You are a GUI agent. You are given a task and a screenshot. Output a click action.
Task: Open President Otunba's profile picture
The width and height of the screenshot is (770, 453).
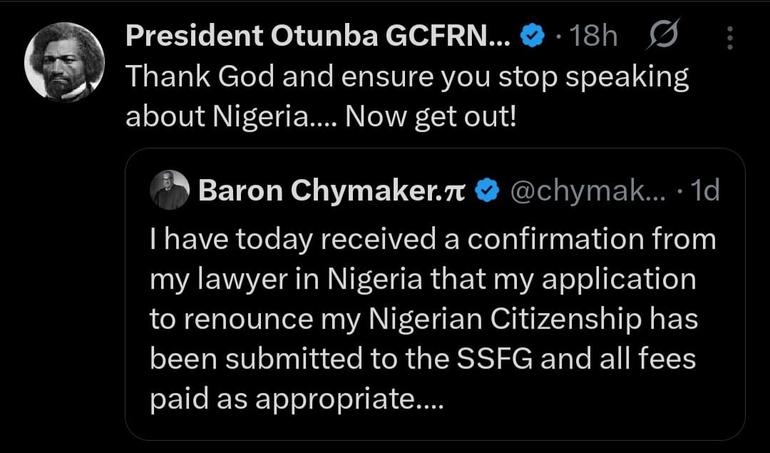(64, 61)
